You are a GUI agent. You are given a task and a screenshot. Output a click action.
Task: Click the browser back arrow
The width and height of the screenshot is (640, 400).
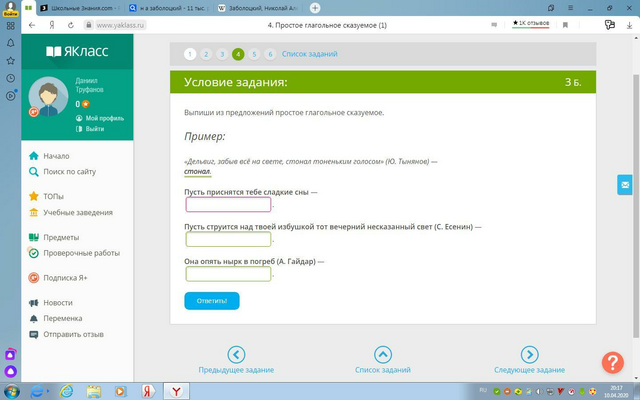click(x=32, y=25)
